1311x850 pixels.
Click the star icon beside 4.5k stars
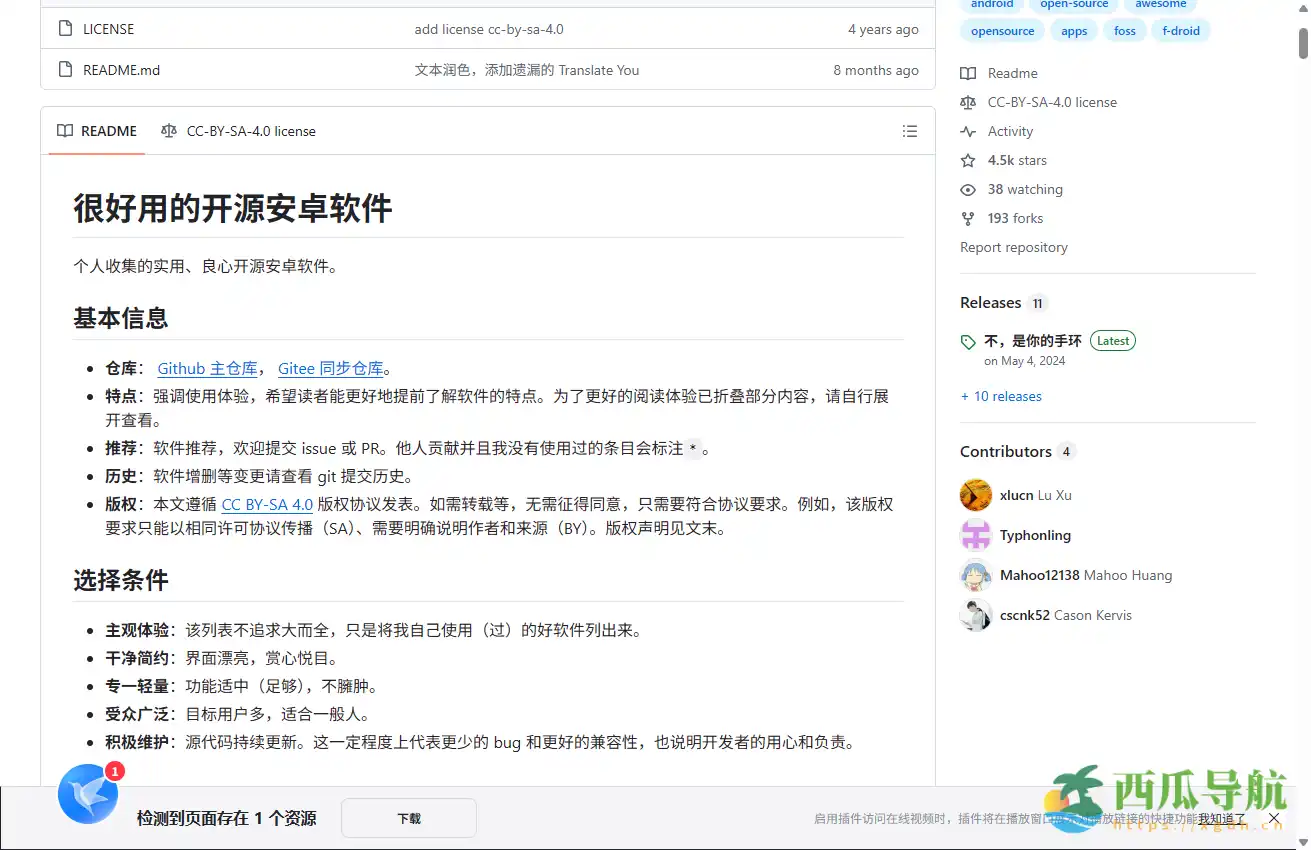tap(967, 160)
